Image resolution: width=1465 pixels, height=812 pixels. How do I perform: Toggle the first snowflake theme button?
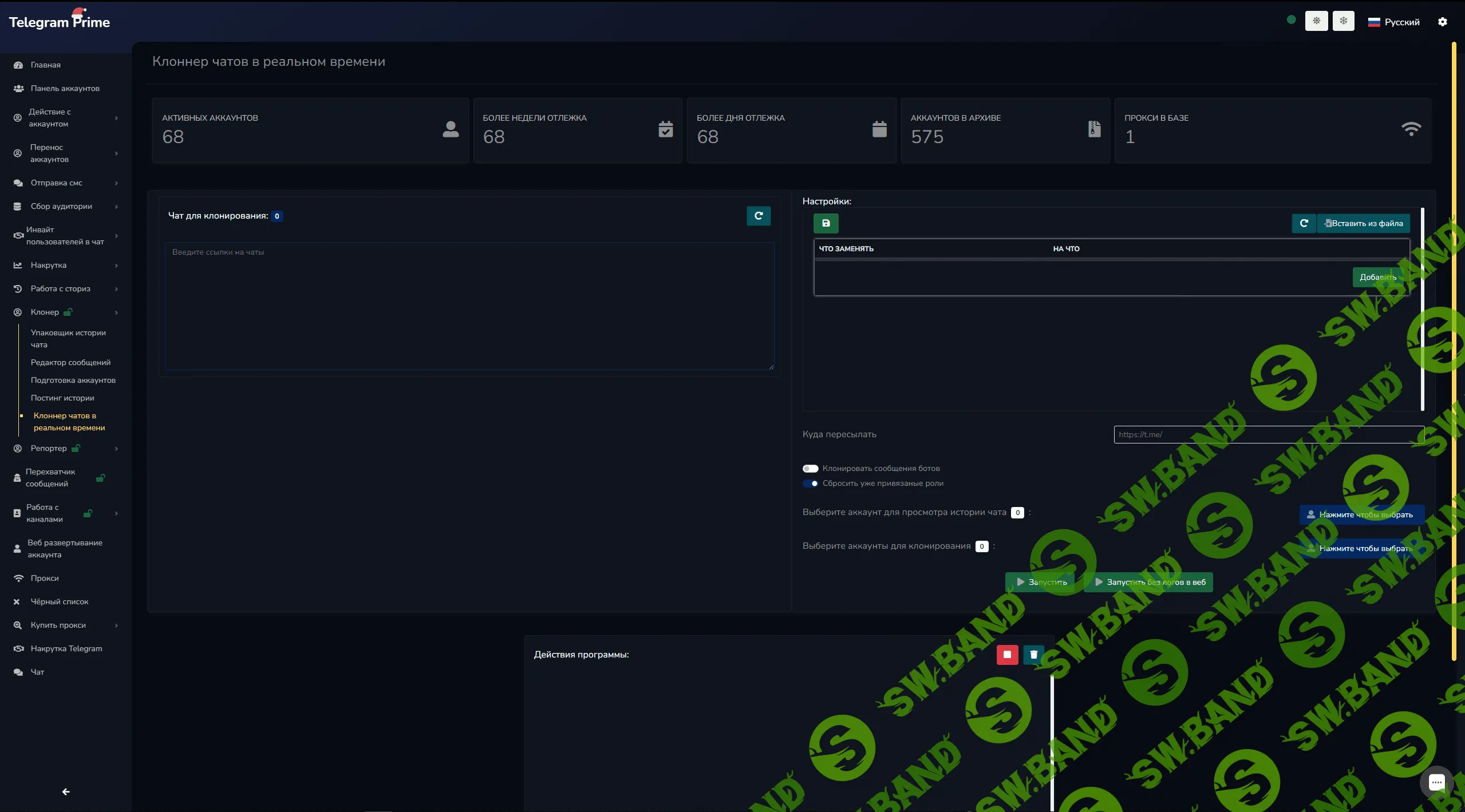point(1316,21)
